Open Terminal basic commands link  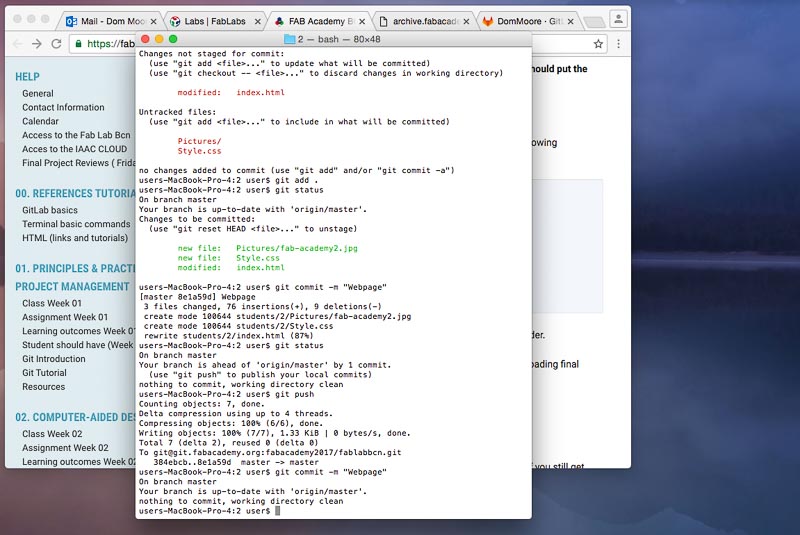(76, 224)
